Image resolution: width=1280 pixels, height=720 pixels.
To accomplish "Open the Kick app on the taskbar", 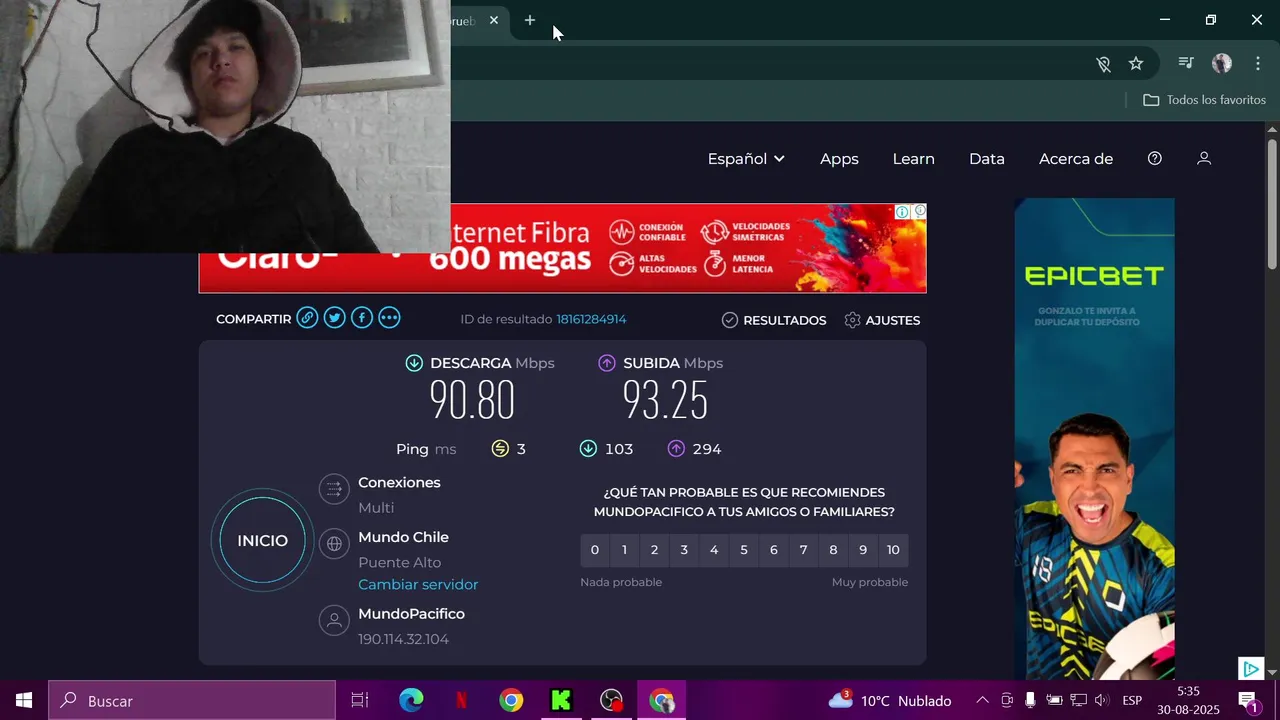I will [x=561, y=700].
